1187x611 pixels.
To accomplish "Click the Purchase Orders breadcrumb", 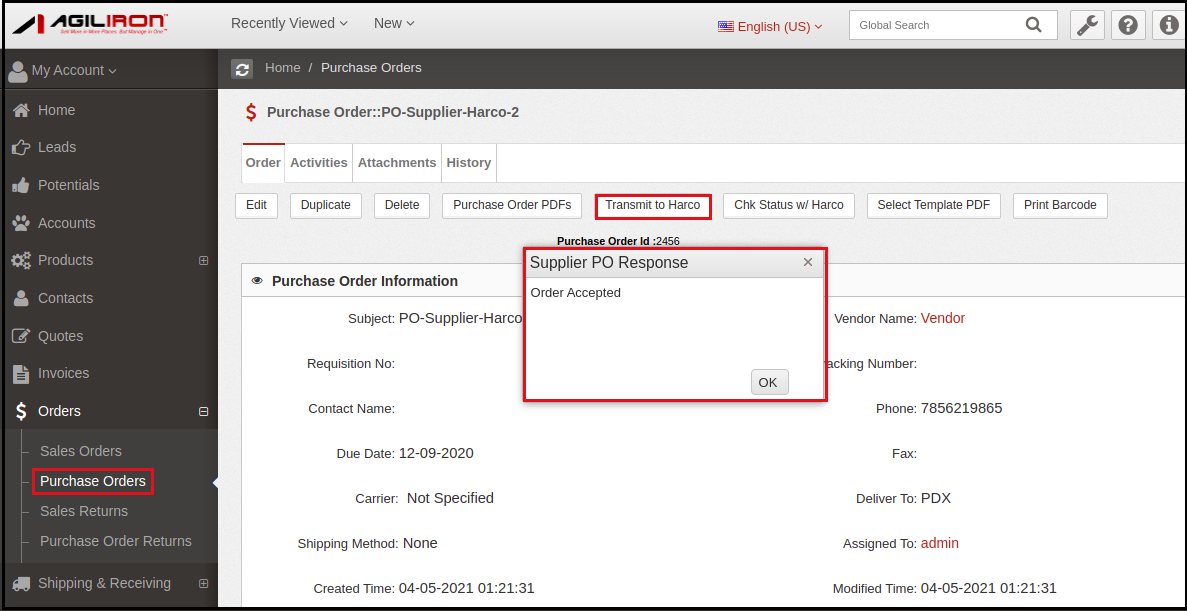I will [x=371, y=68].
